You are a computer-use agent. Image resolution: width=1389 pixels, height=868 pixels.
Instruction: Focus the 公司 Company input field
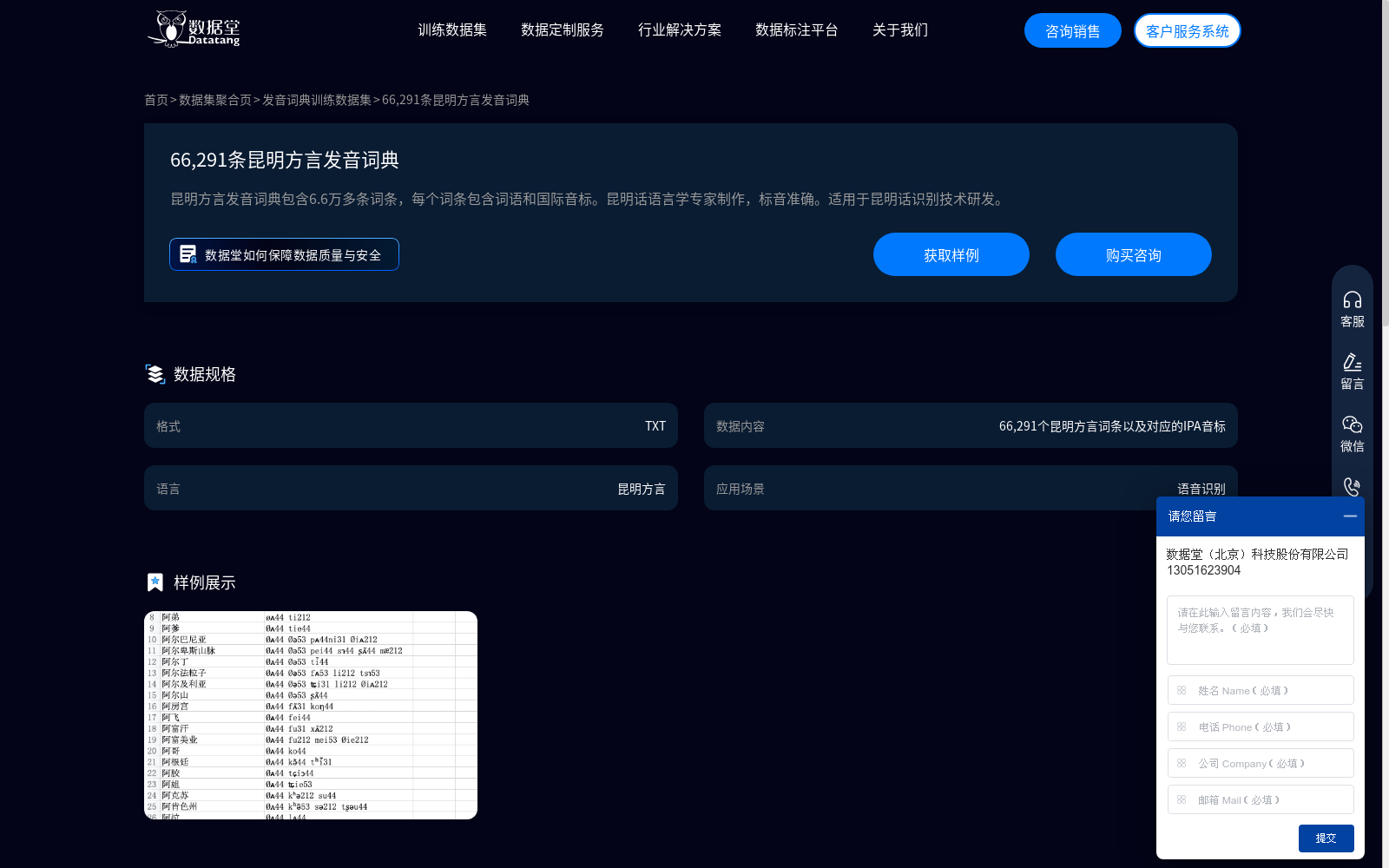1261,763
